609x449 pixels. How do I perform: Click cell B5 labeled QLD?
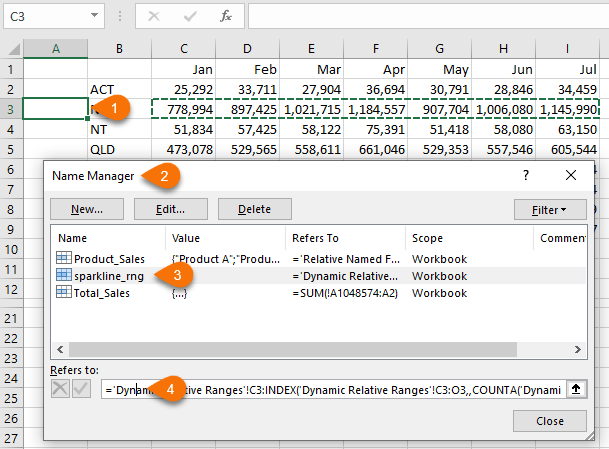point(120,150)
